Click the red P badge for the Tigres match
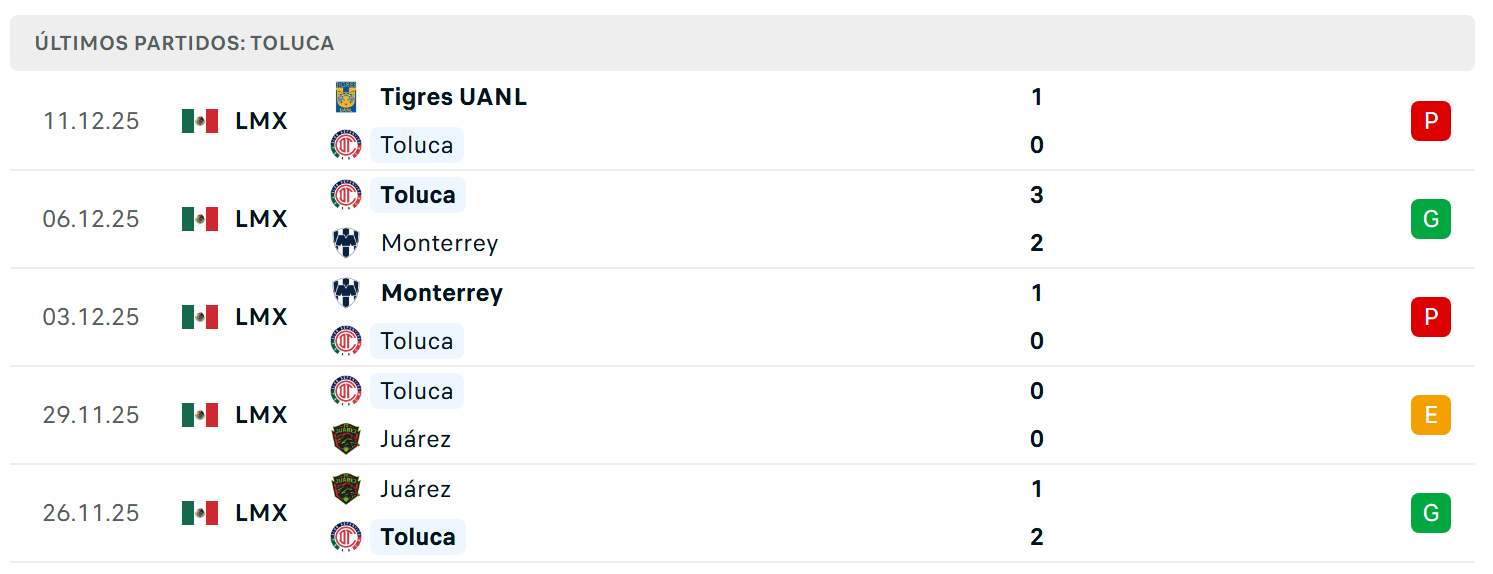 [x=1431, y=121]
